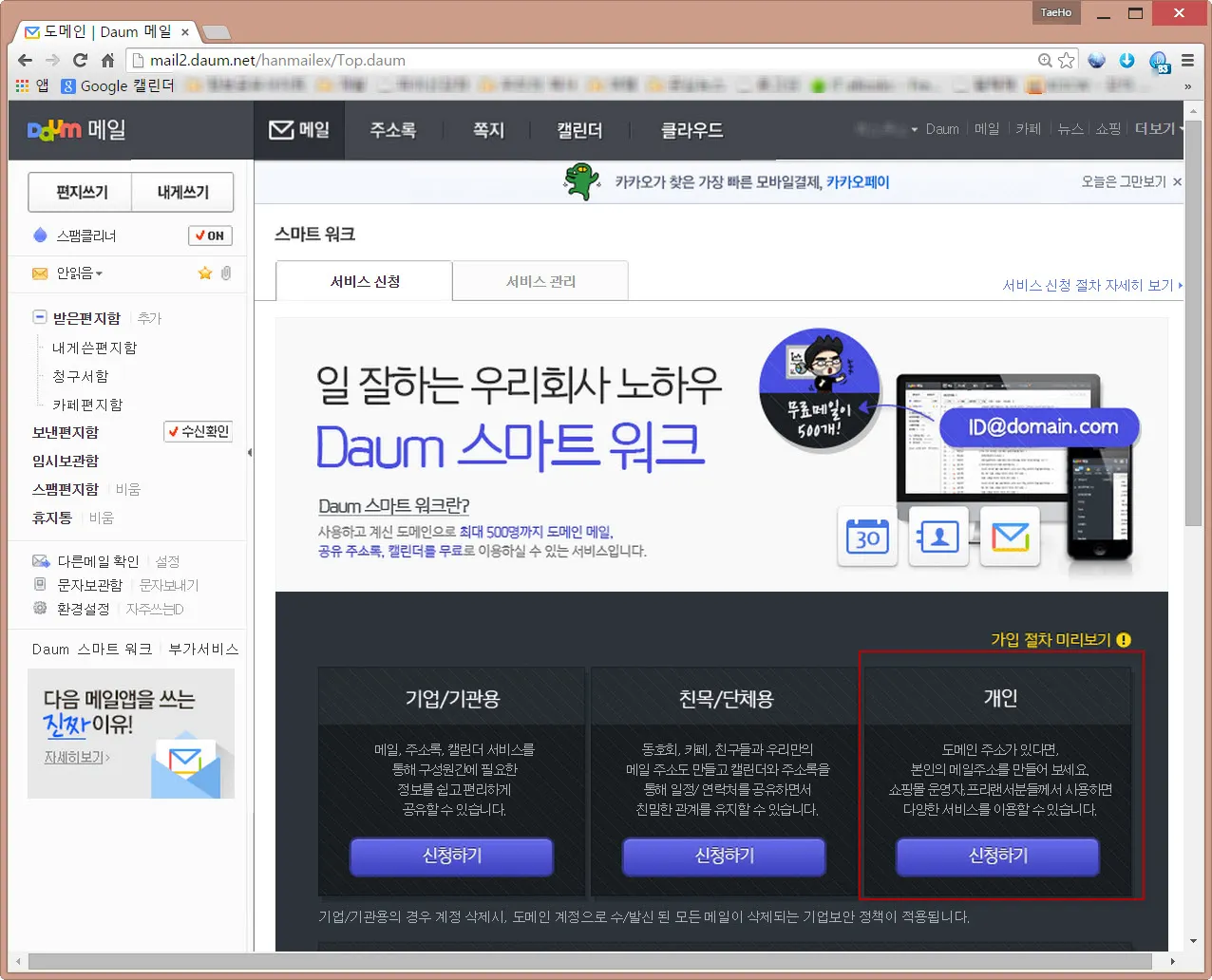The width and height of the screenshot is (1212, 980).
Task: Click 신청하기 under the 개인 plan
Action: (996, 857)
